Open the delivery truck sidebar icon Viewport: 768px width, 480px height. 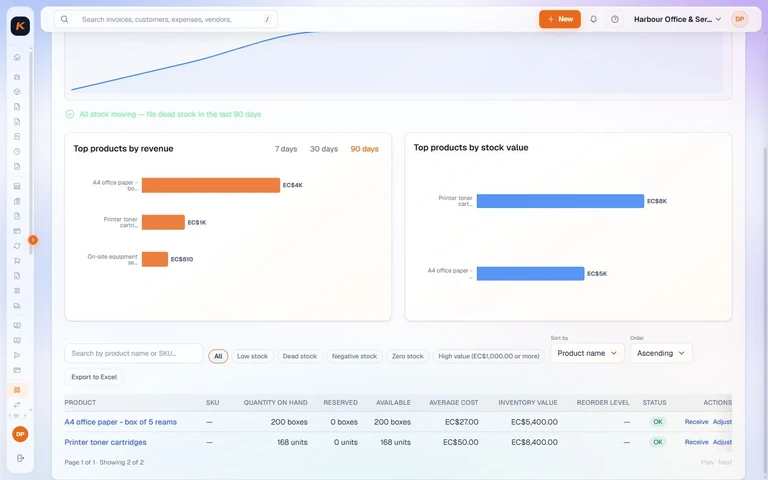coord(17,306)
